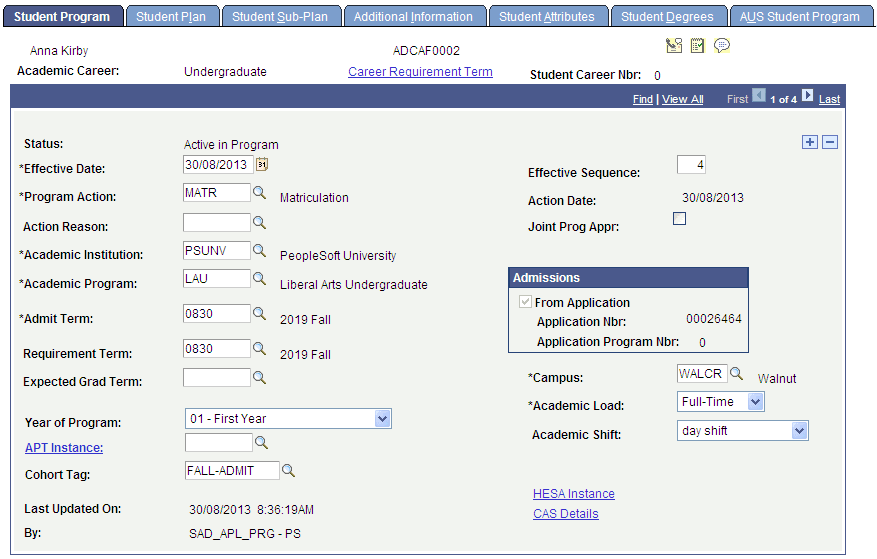877x559 pixels.
Task: Switch to the Student Plan tab
Action: 171,17
